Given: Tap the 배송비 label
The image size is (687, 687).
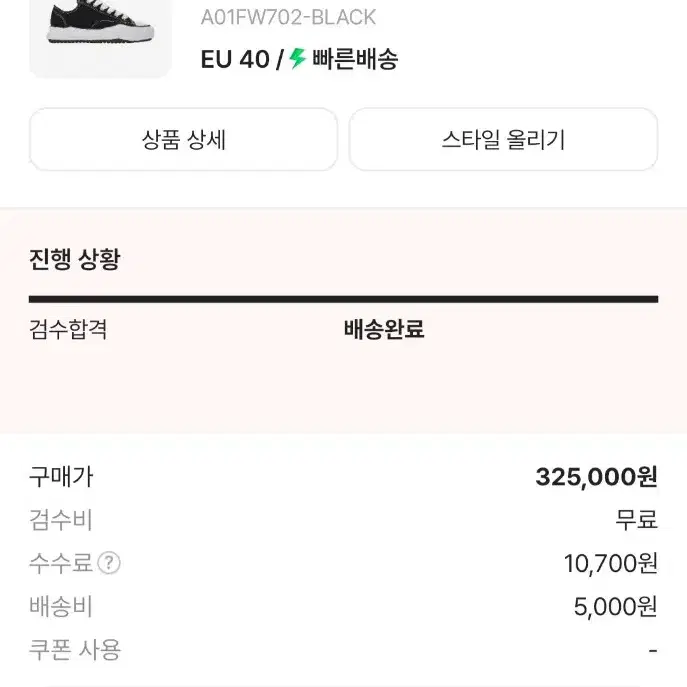Looking at the screenshot, I should pos(61,606).
